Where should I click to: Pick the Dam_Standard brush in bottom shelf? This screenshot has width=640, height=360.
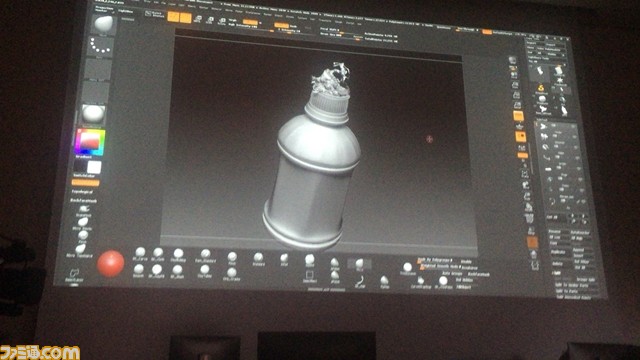point(205,256)
